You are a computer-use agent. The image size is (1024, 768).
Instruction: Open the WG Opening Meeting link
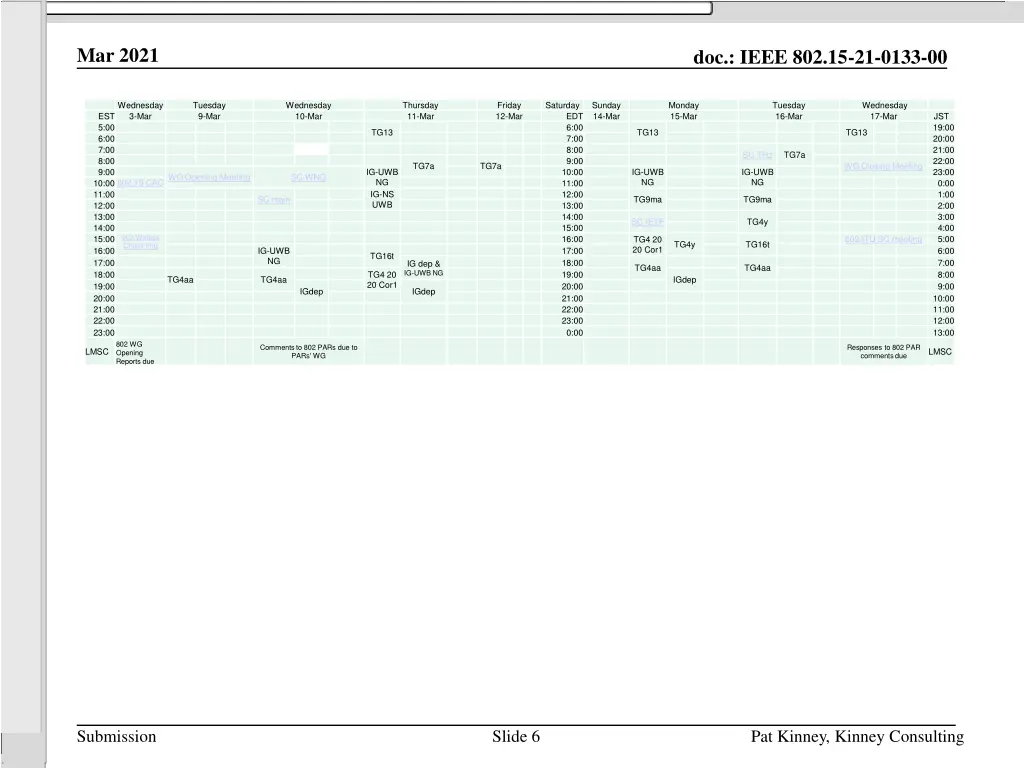(x=209, y=177)
